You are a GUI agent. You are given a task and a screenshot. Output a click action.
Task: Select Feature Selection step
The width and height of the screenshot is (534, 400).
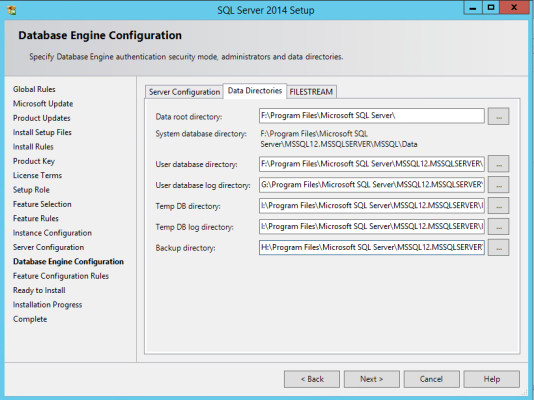[42, 204]
